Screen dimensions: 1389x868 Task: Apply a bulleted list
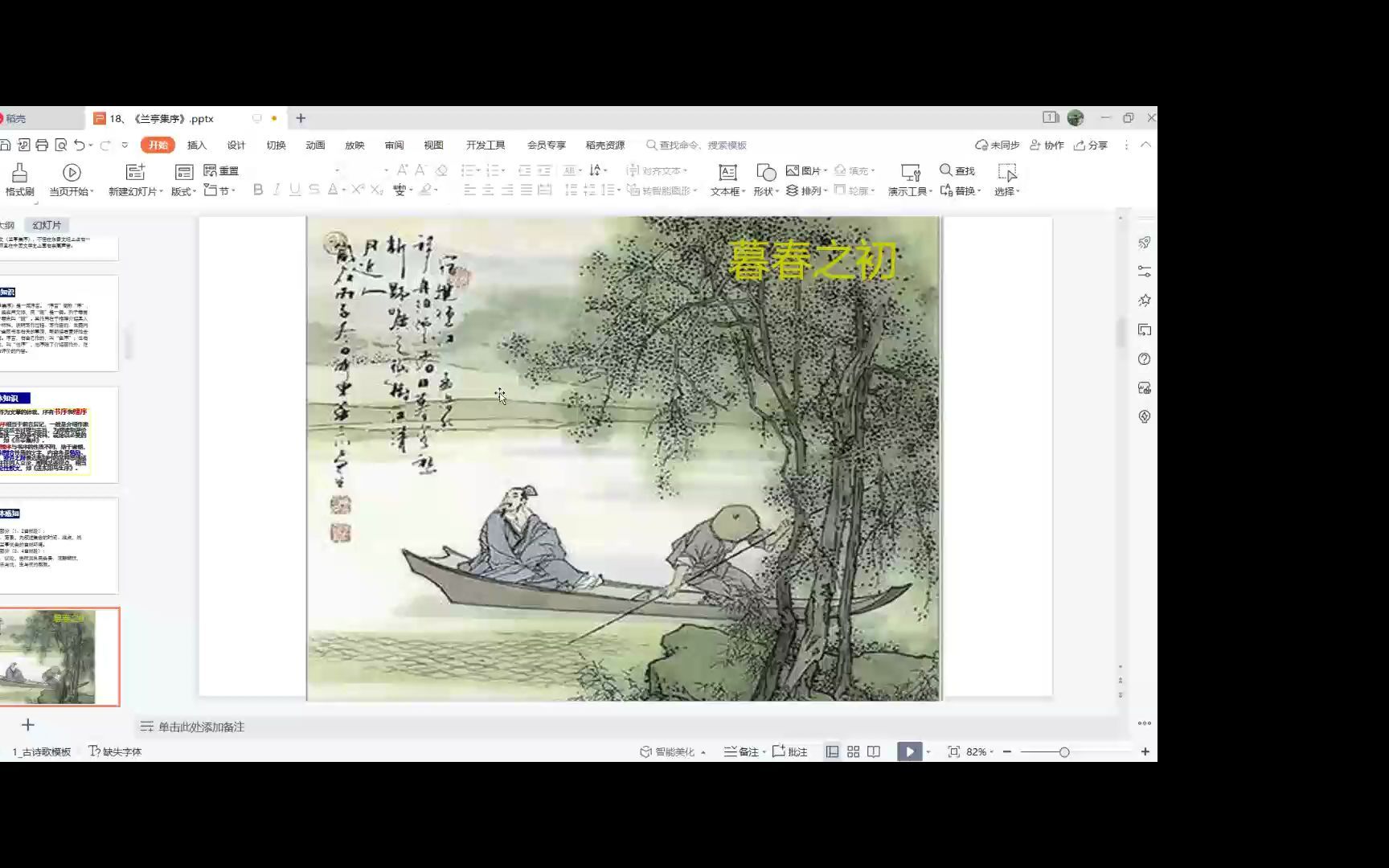(x=467, y=170)
